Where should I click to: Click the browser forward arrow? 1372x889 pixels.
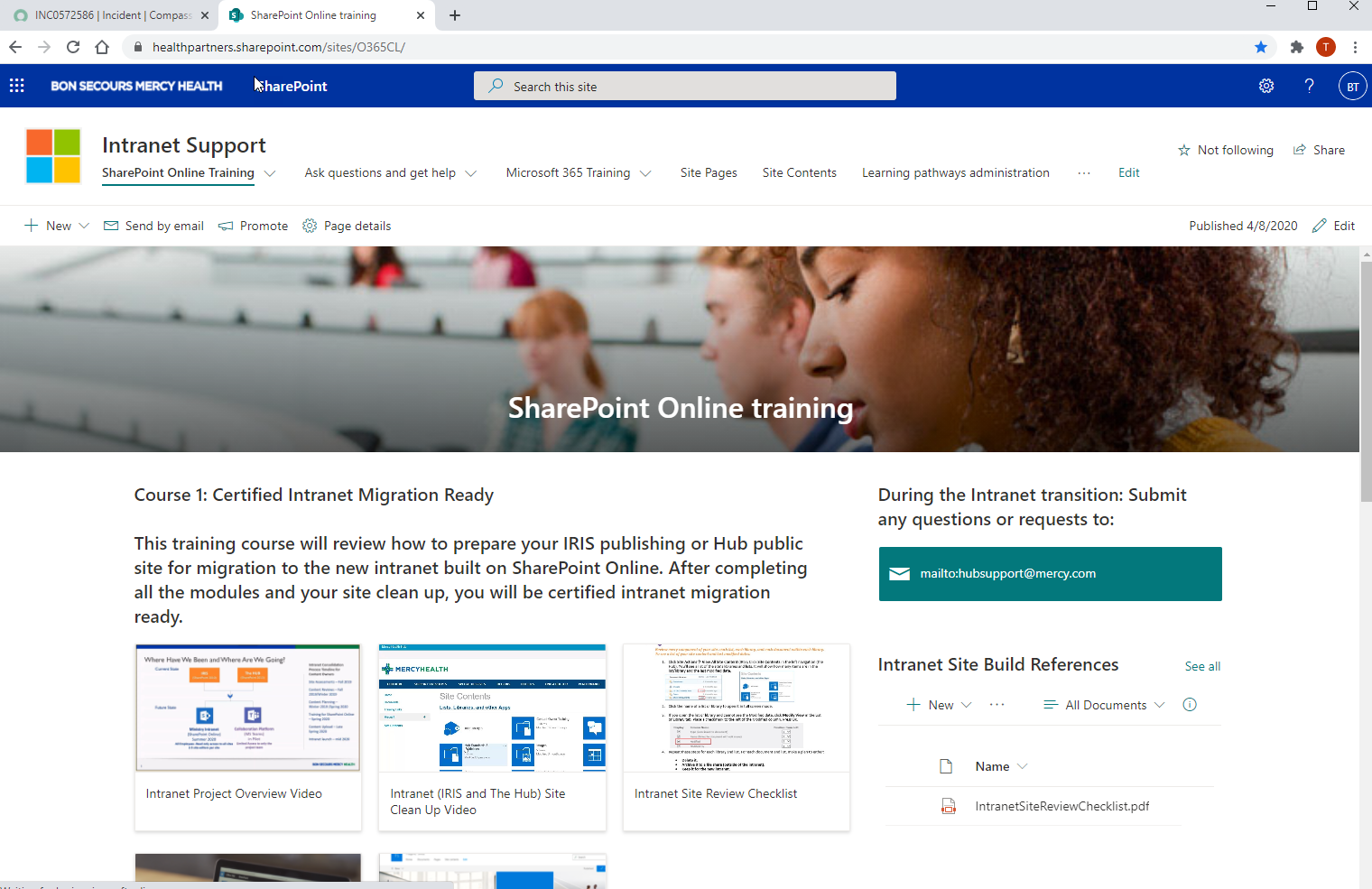(x=44, y=47)
